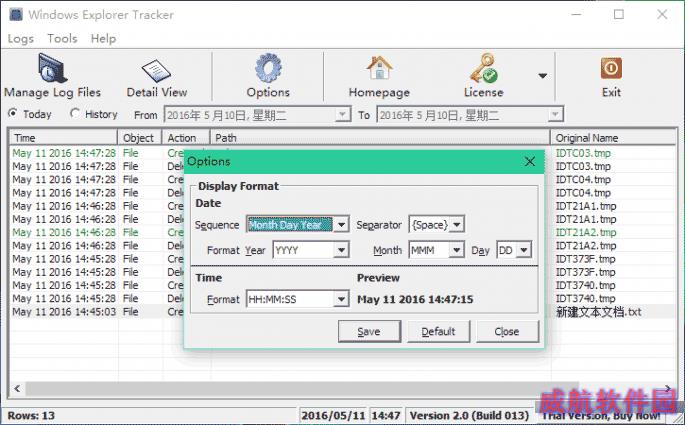Image resolution: width=685 pixels, height=425 pixels.
Task: Expand the Year format dropdown
Action: pos(342,250)
